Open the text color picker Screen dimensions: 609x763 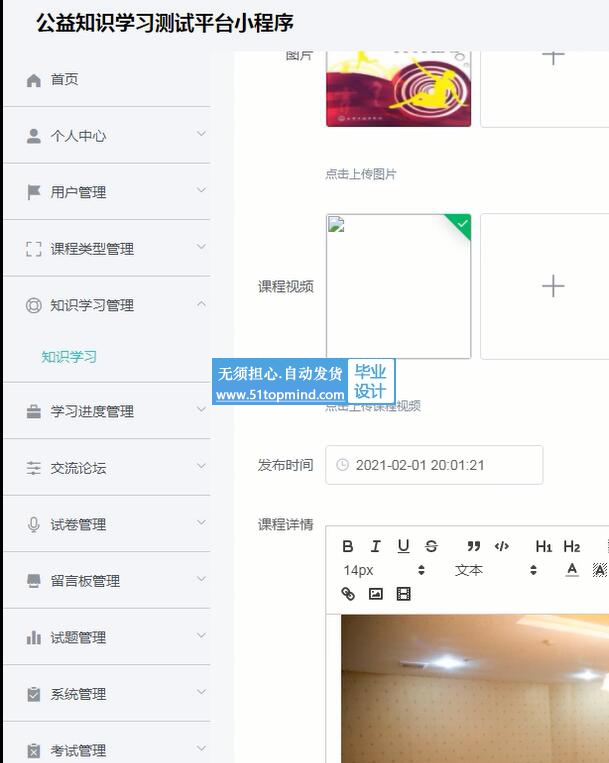(x=572, y=570)
